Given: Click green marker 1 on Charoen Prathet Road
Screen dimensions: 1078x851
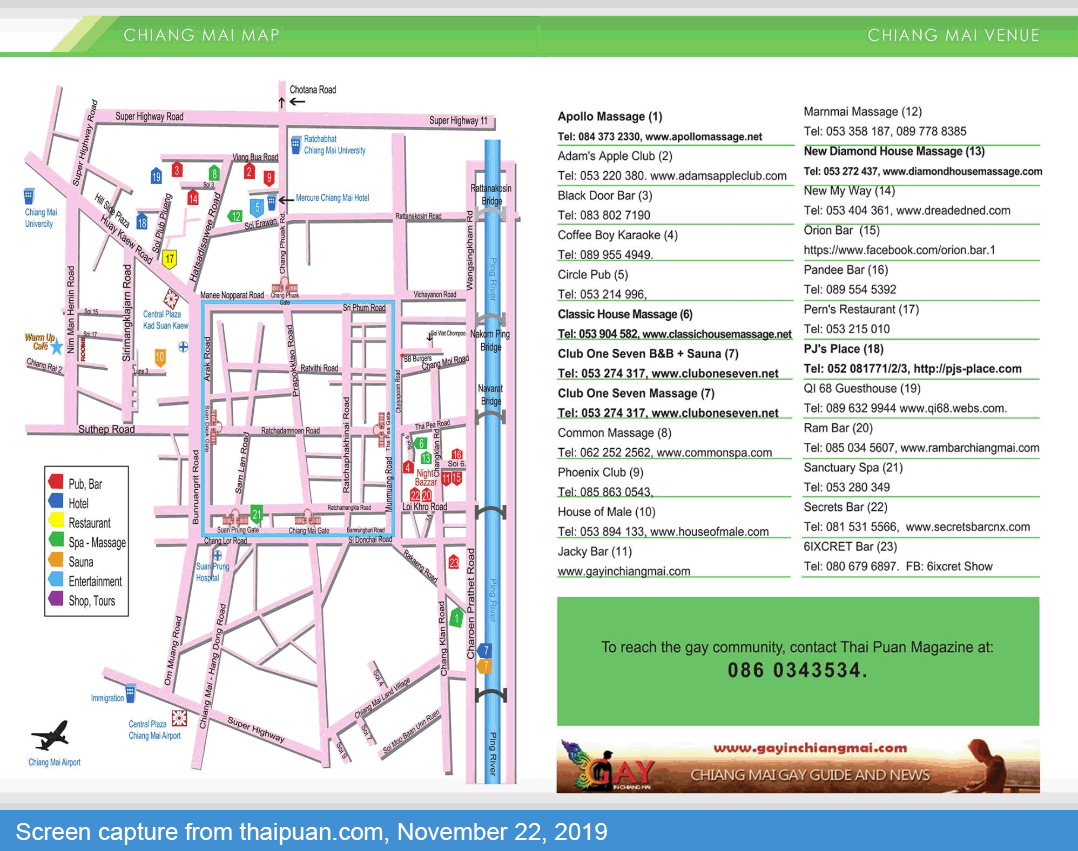Looking at the screenshot, I should coord(457,618).
